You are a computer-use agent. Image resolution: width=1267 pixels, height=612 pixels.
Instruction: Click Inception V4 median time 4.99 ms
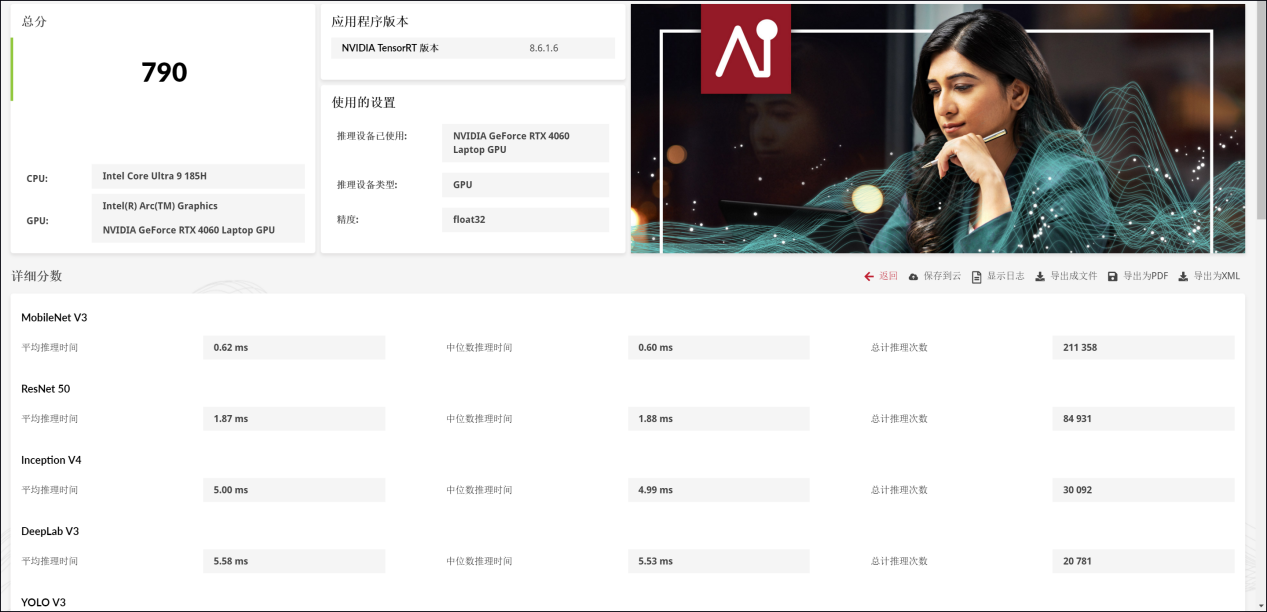[718, 490]
